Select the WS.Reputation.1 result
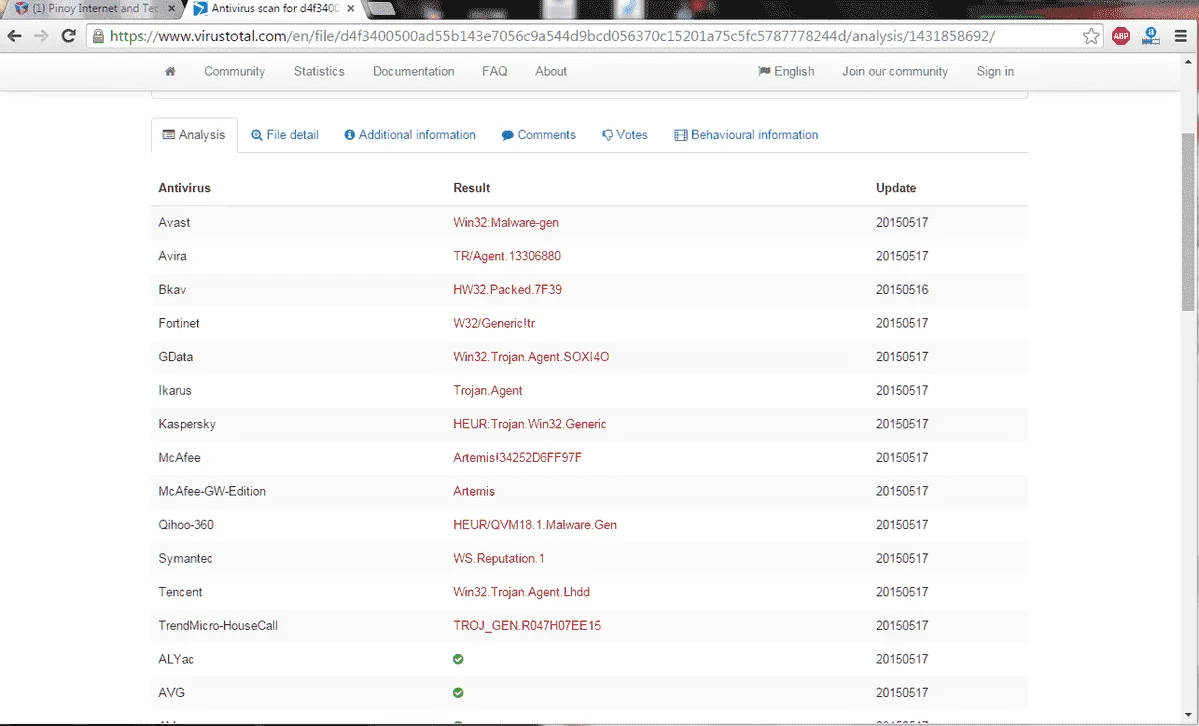Screen dimensions: 1199x726 coord(499,559)
